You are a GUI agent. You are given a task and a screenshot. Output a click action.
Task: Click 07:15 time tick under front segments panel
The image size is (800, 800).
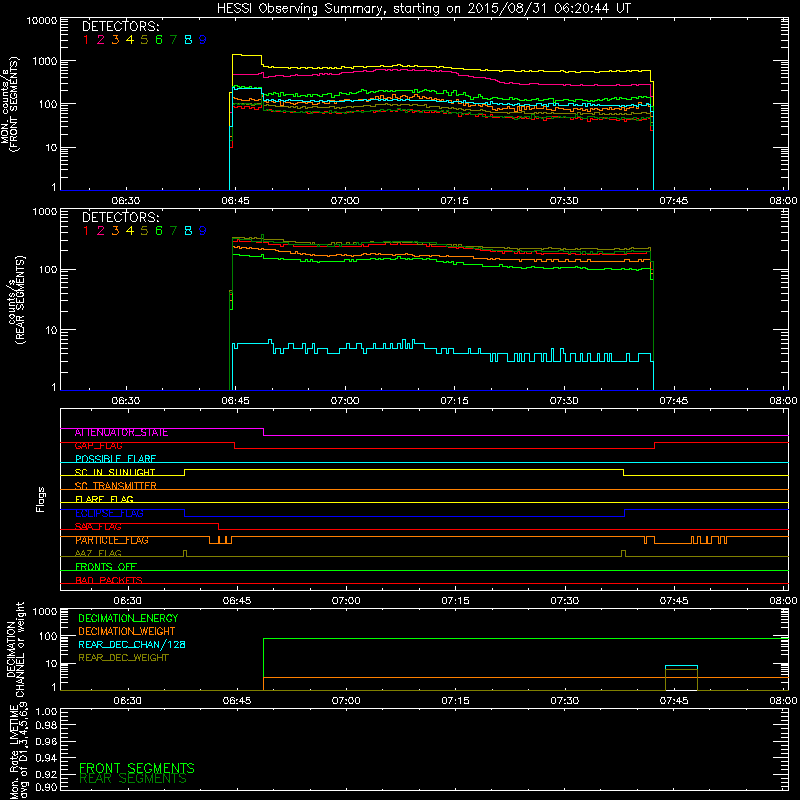[x=455, y=201]
